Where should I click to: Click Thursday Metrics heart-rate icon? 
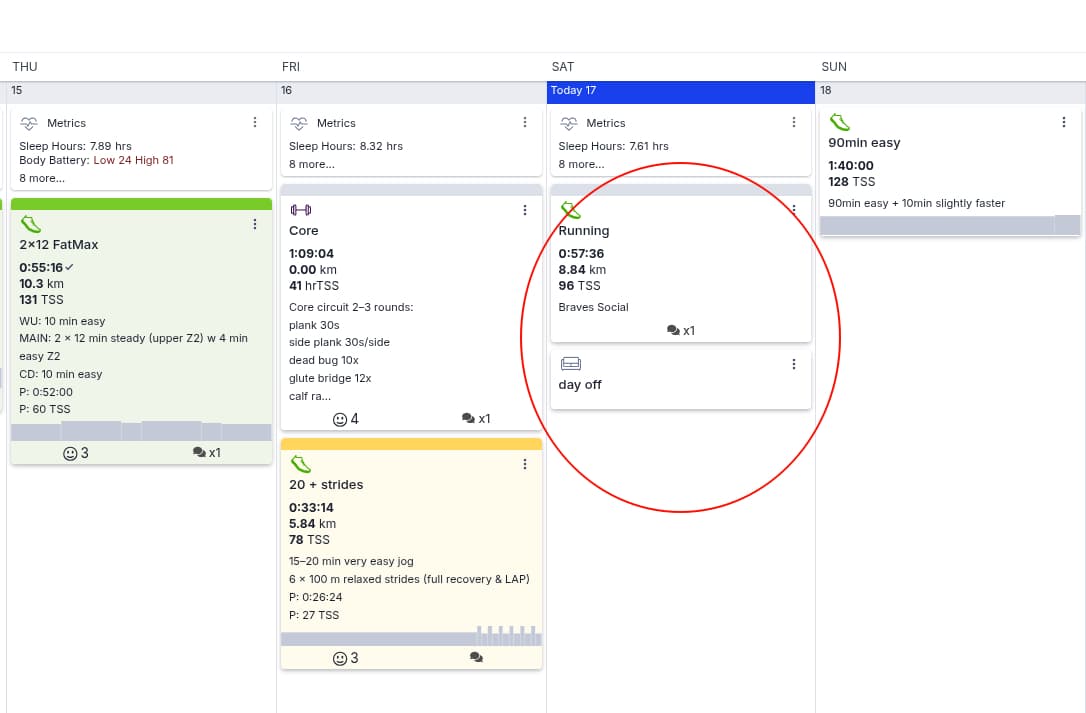coord(29,123)
